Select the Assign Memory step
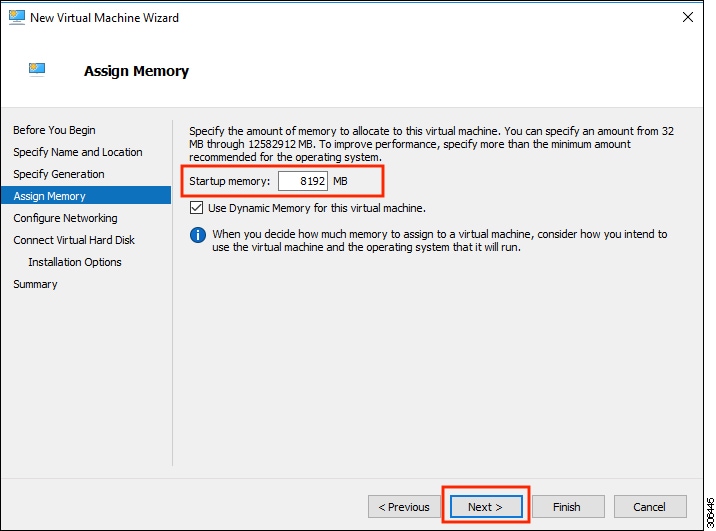This screenshot has height=531, width=716. pyautogui.click(x=49, y=196)
